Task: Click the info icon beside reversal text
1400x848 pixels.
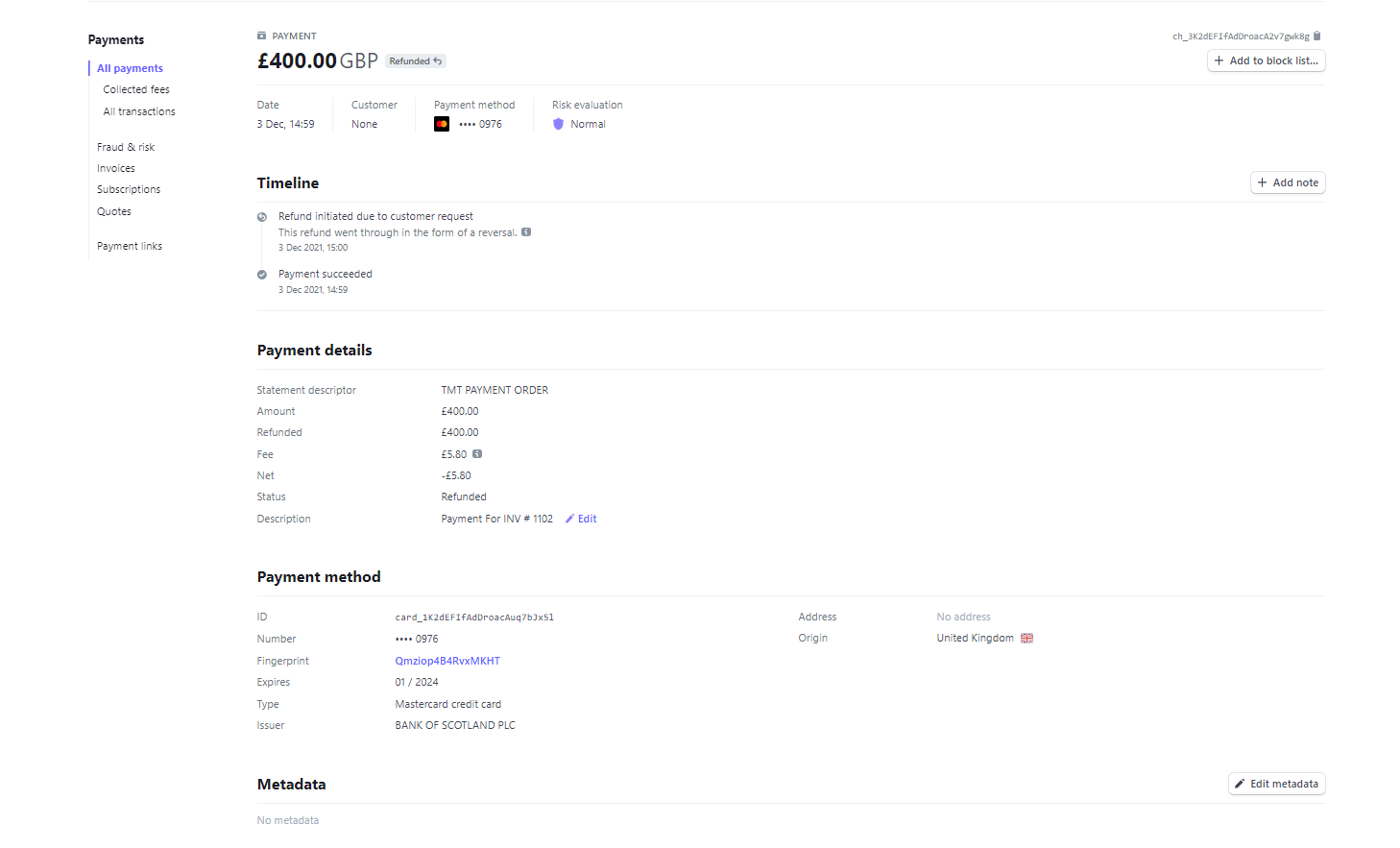Action: point(526,232)
